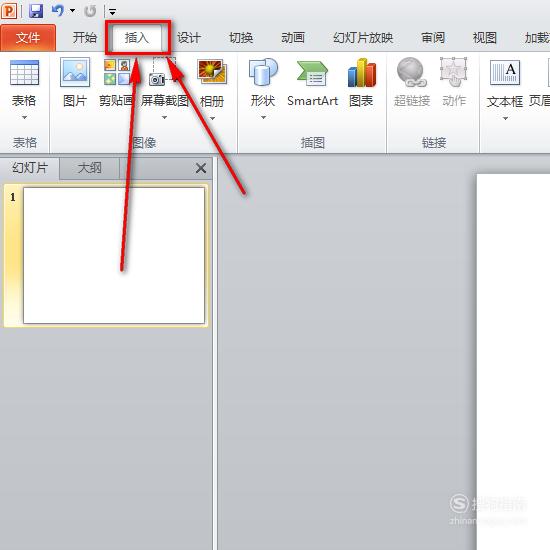The width and height of the screenshot is (550, 550).
Task: Click the SmartArt icon
Action: 312,73
